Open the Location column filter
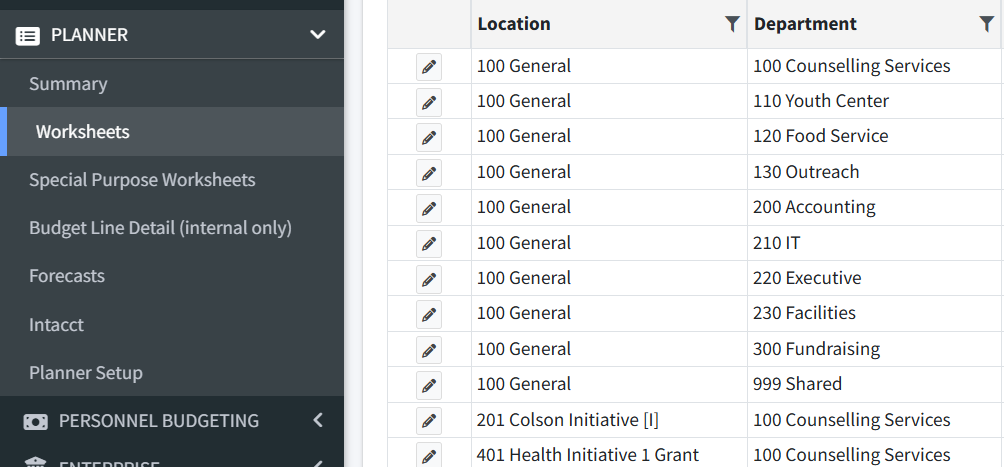This screenshot has width=1004, height=467. [x=732, y=24]
